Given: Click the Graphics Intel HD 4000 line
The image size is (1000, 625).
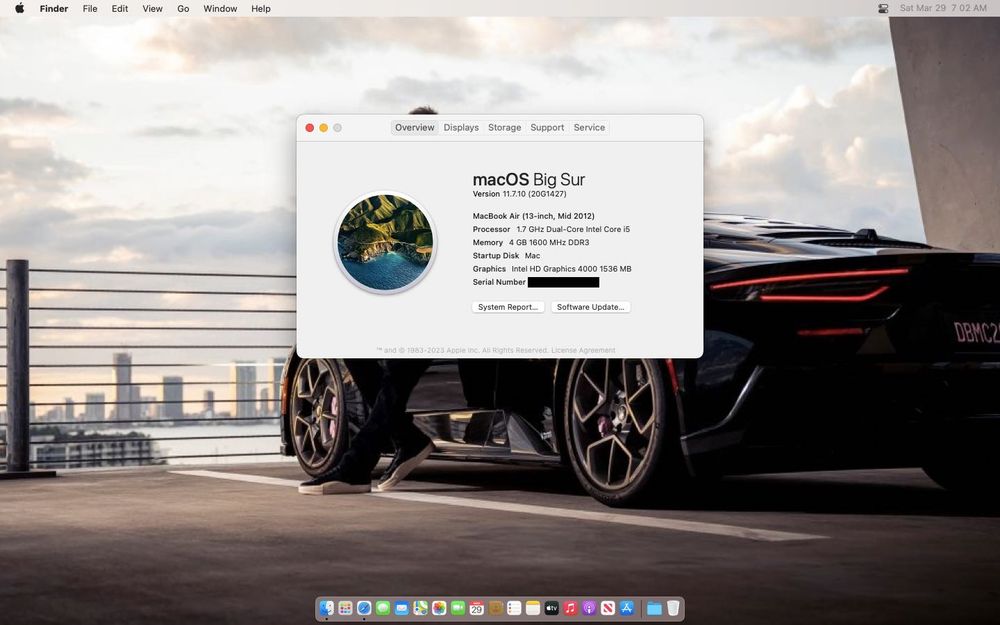Looking at the screenshot, I should 552,269.
